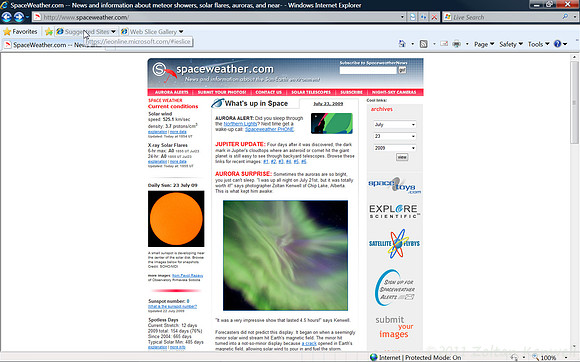Click the scrollbar up arrow
Image resolution: width=580 pixels, height=362 pixels.
point(574,57)
